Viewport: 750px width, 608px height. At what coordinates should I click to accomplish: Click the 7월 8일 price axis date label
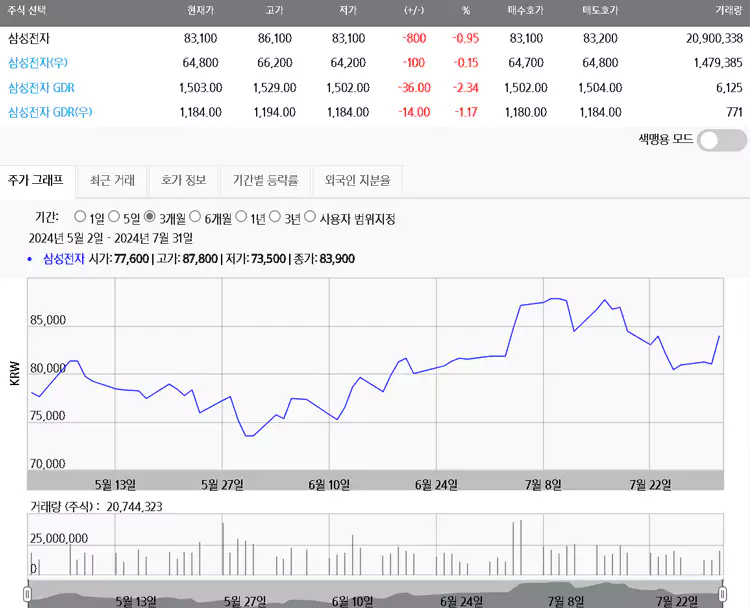click(543, 485)
